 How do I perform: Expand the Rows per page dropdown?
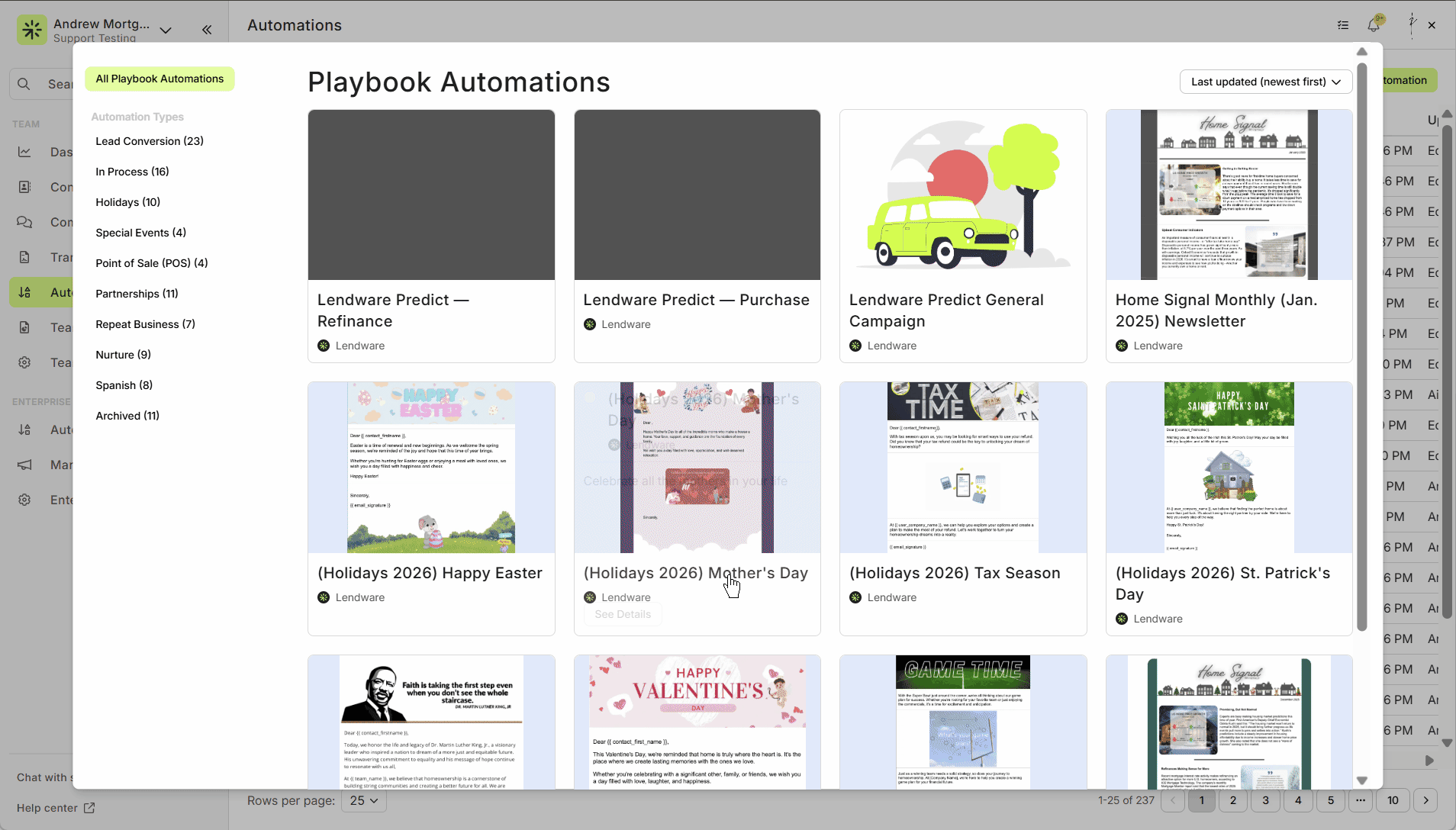tap(365, 800)
